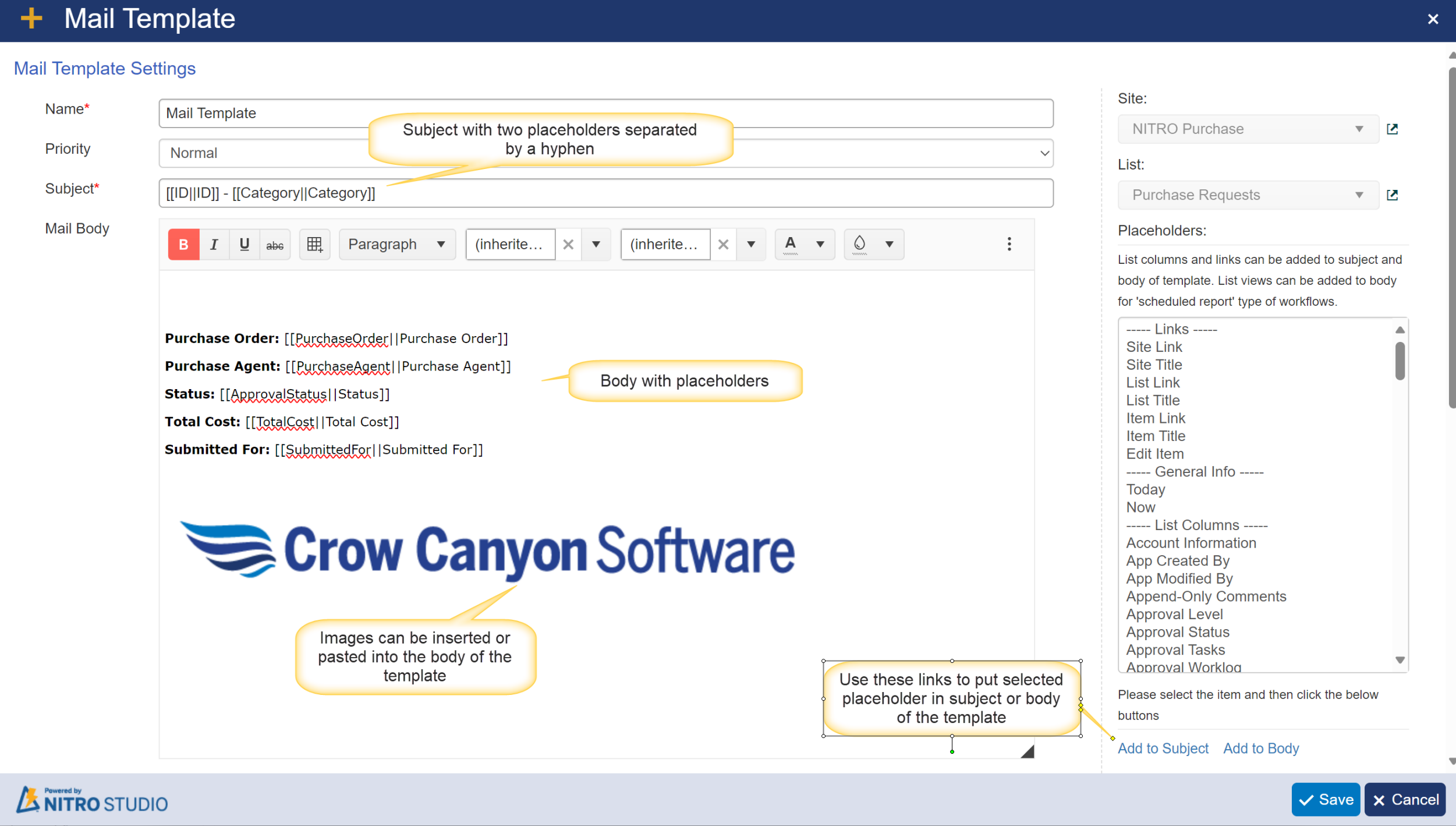Click the Bold formatting icon
Image resolution: width=1456 pixels, height=826 pixels.
[183, 244]
